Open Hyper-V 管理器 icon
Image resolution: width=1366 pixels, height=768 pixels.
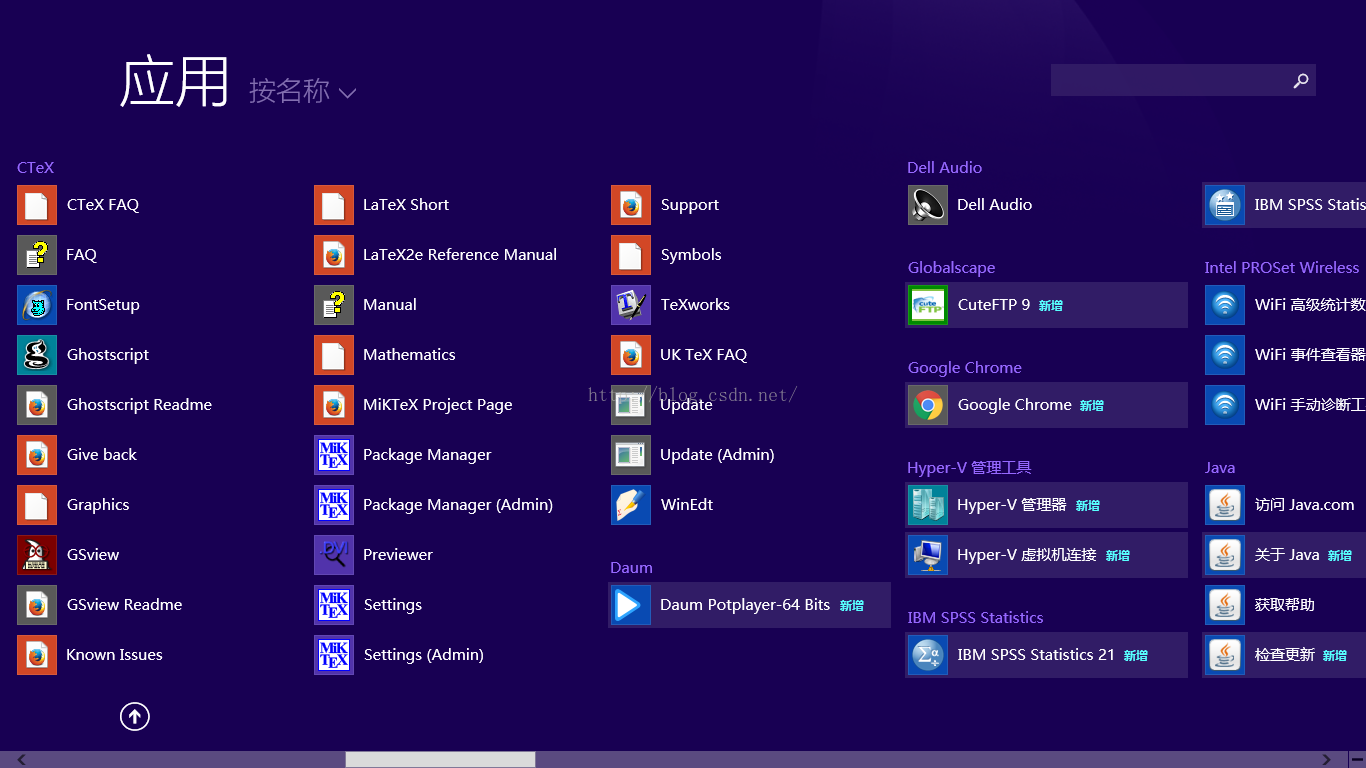click(x=928, y=505)
